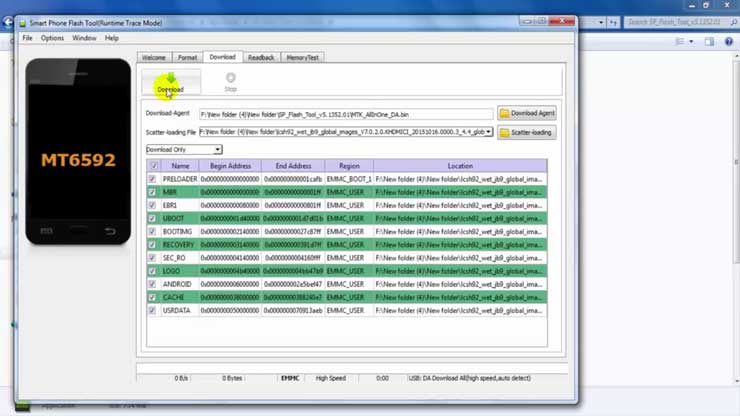740x416 pixels.
Task: Switch to the Welcome tab
Action: click(x=154, y=58)
